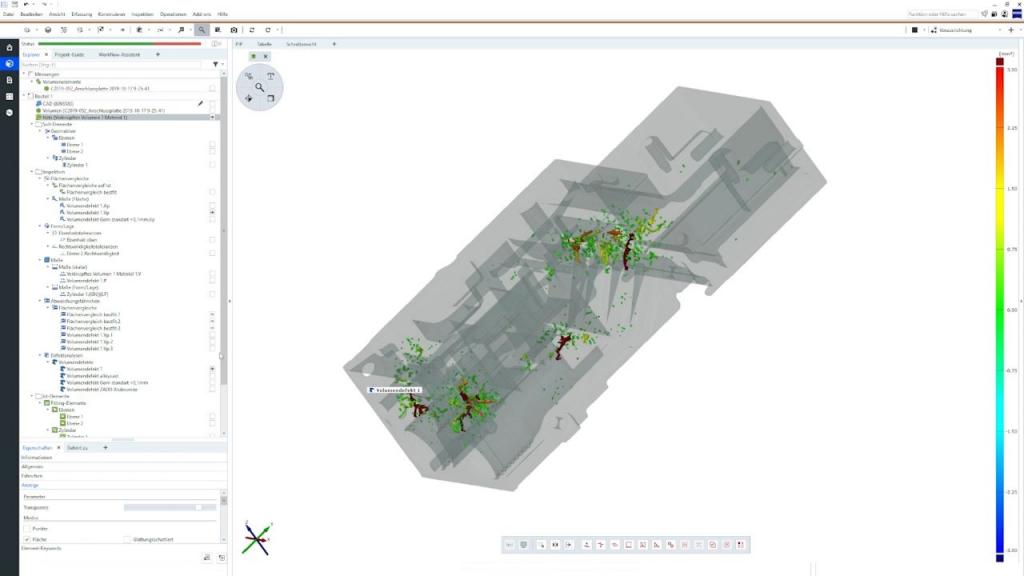Open the camera snapshot tool in the toolbar
Screen dimensions: 1024x576
(235, 31)
